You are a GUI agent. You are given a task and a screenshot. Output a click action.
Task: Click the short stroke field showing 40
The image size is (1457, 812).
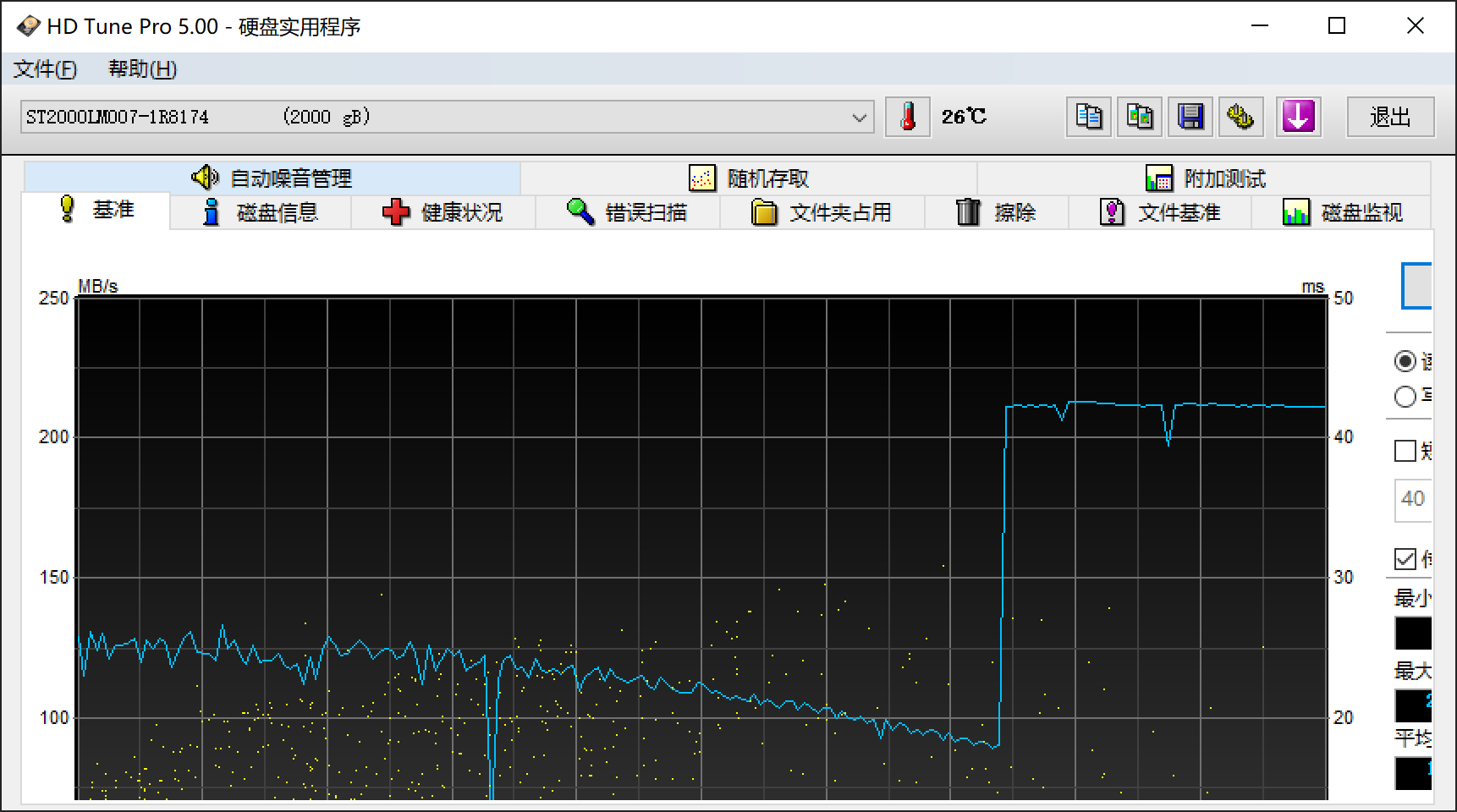[1412, 499]
